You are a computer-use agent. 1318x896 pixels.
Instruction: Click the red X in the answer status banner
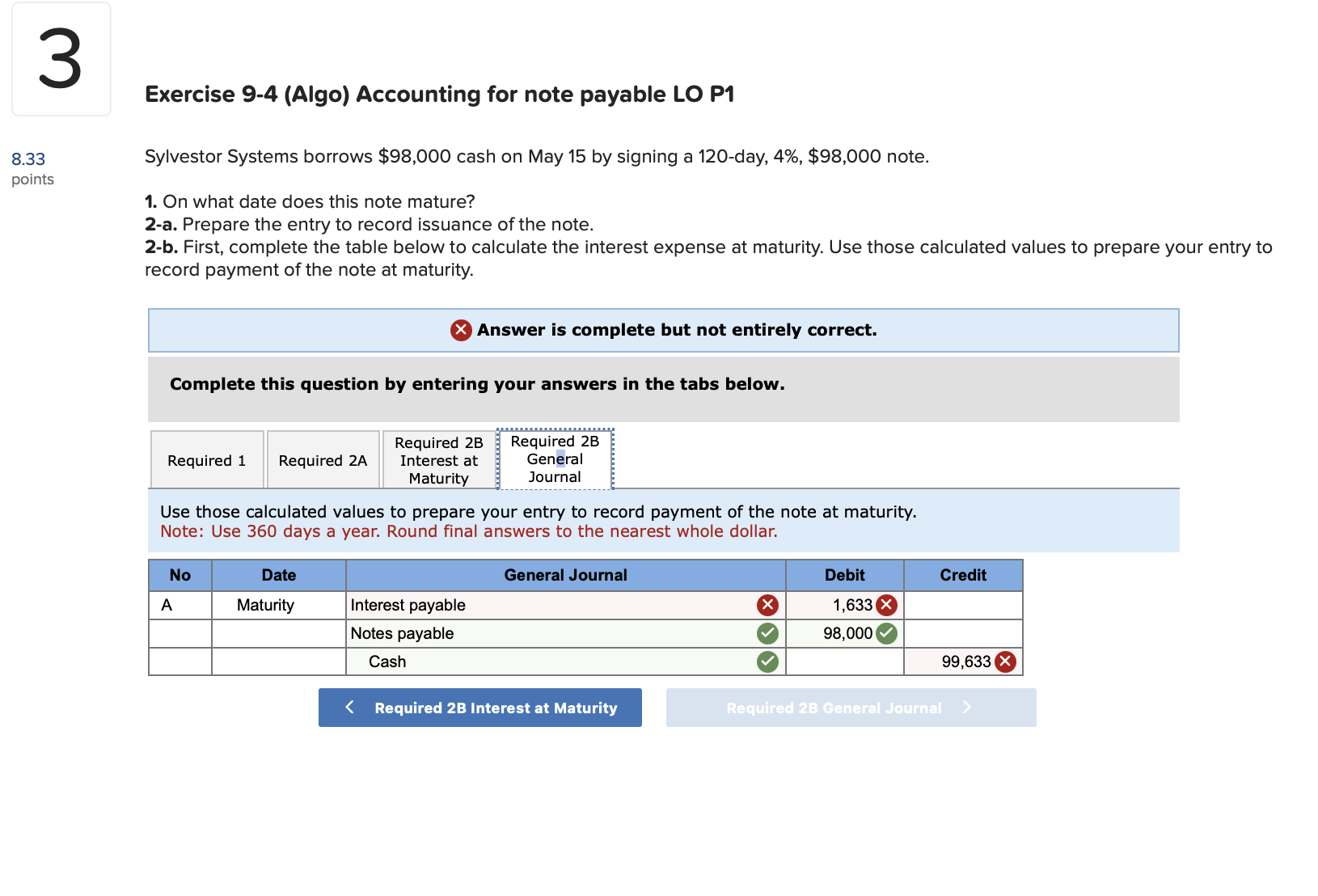pos(459,330)
